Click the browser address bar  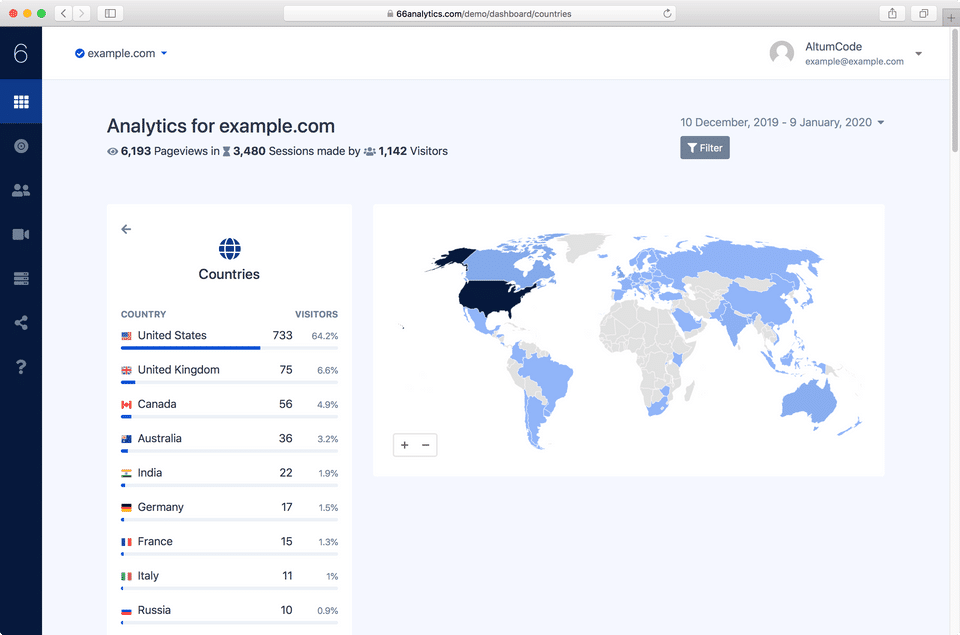tap(479, 14)
